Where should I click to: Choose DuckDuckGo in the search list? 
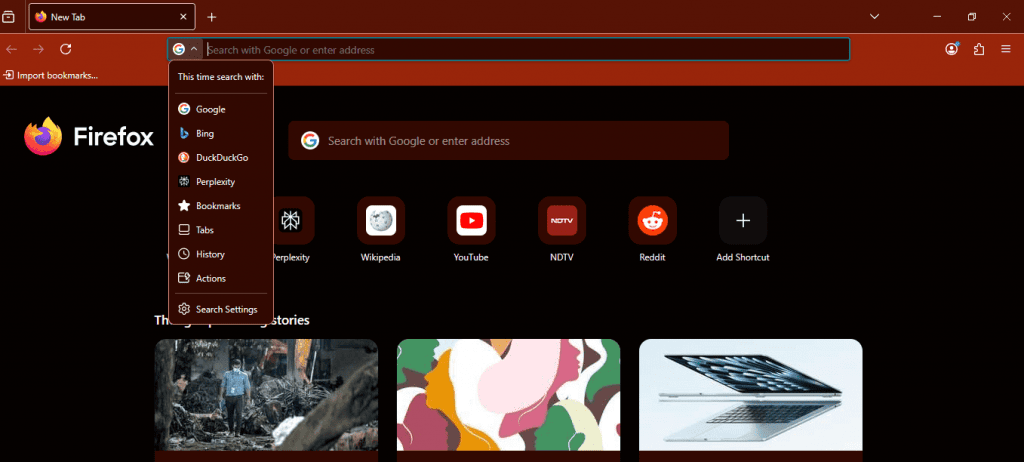tap(221, 157)
